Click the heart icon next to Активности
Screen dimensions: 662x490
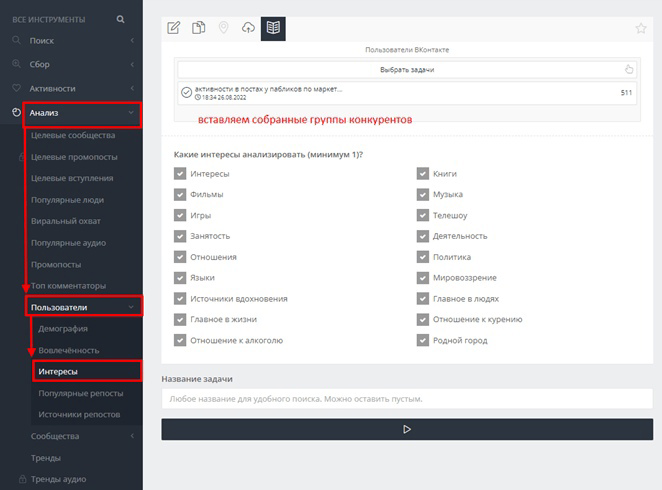coord(16,88)
